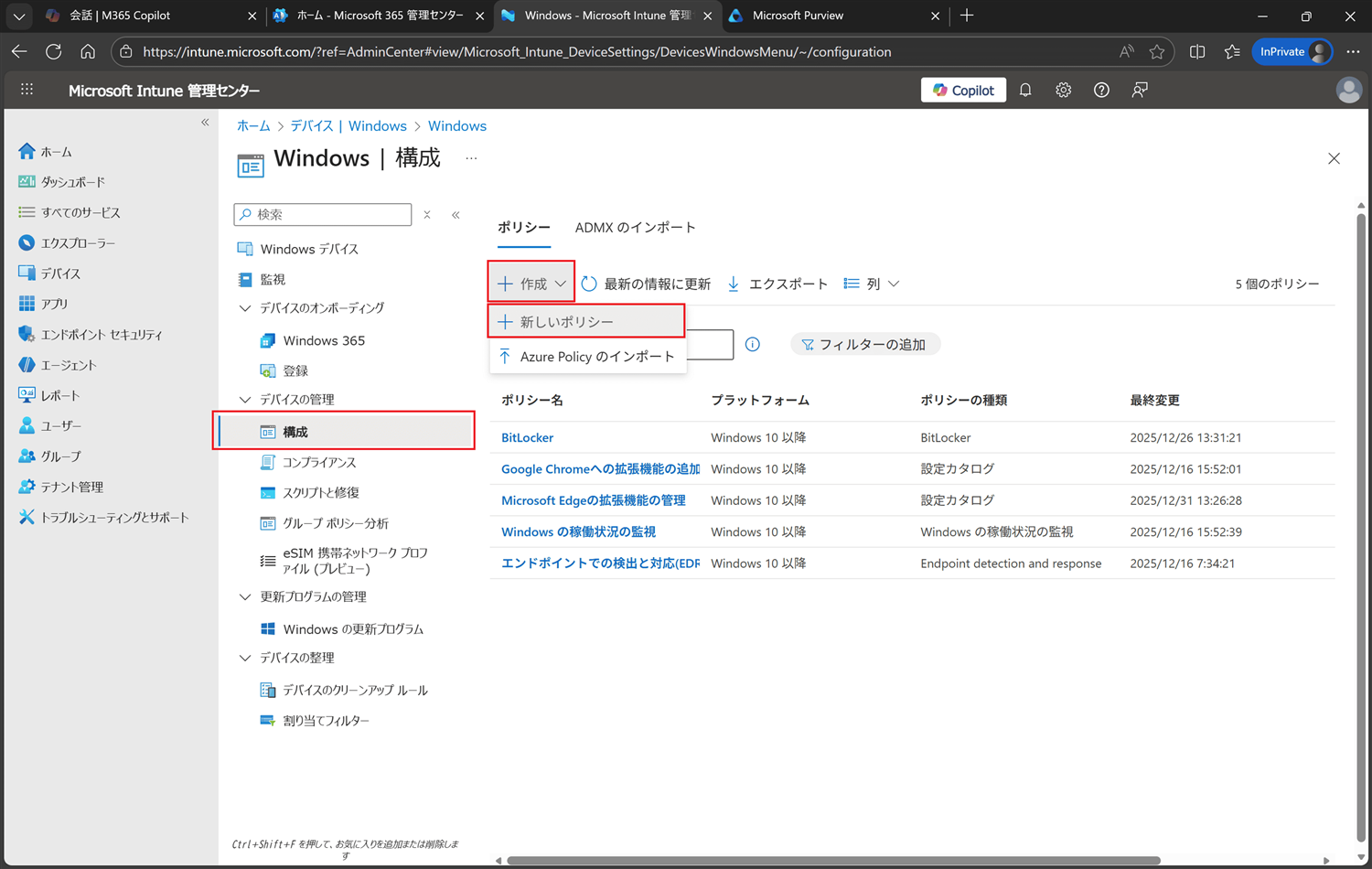Open the 列 columns dropdown

(x=871, y=284)
